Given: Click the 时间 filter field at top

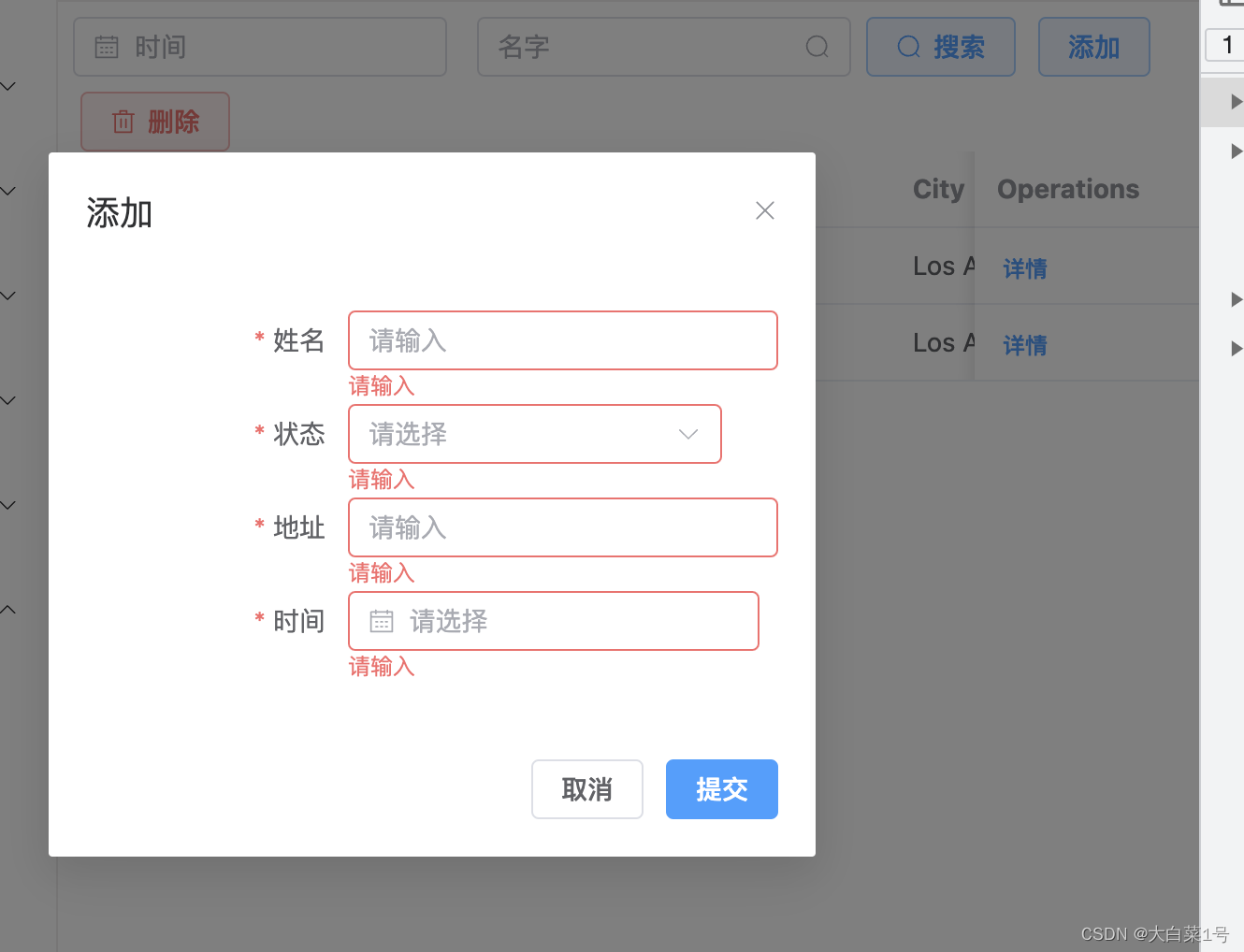Looking at the screenshot, I should coord(260,47).
